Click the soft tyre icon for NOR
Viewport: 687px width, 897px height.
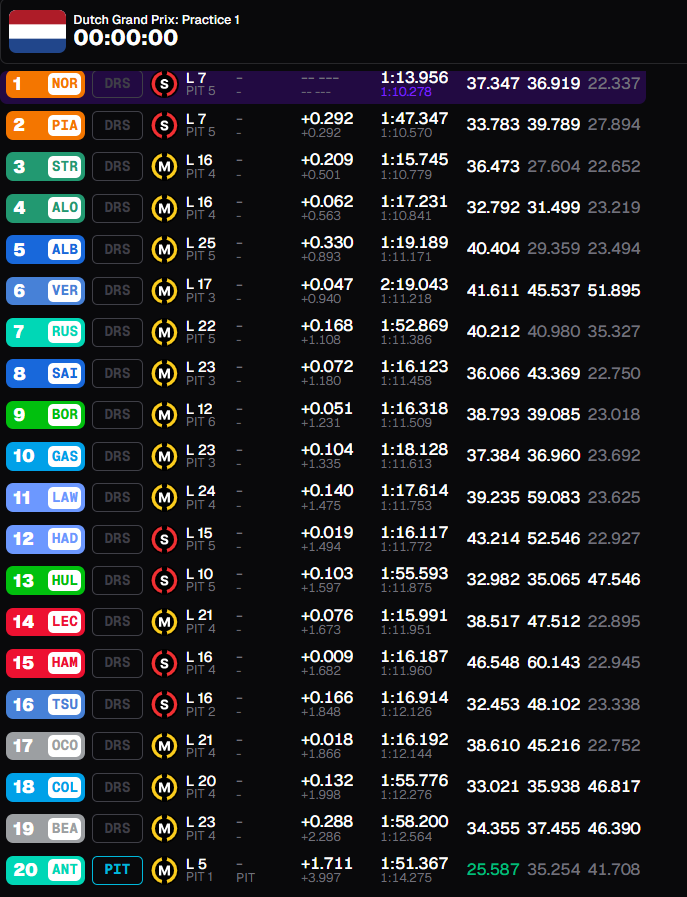[164, 84]
